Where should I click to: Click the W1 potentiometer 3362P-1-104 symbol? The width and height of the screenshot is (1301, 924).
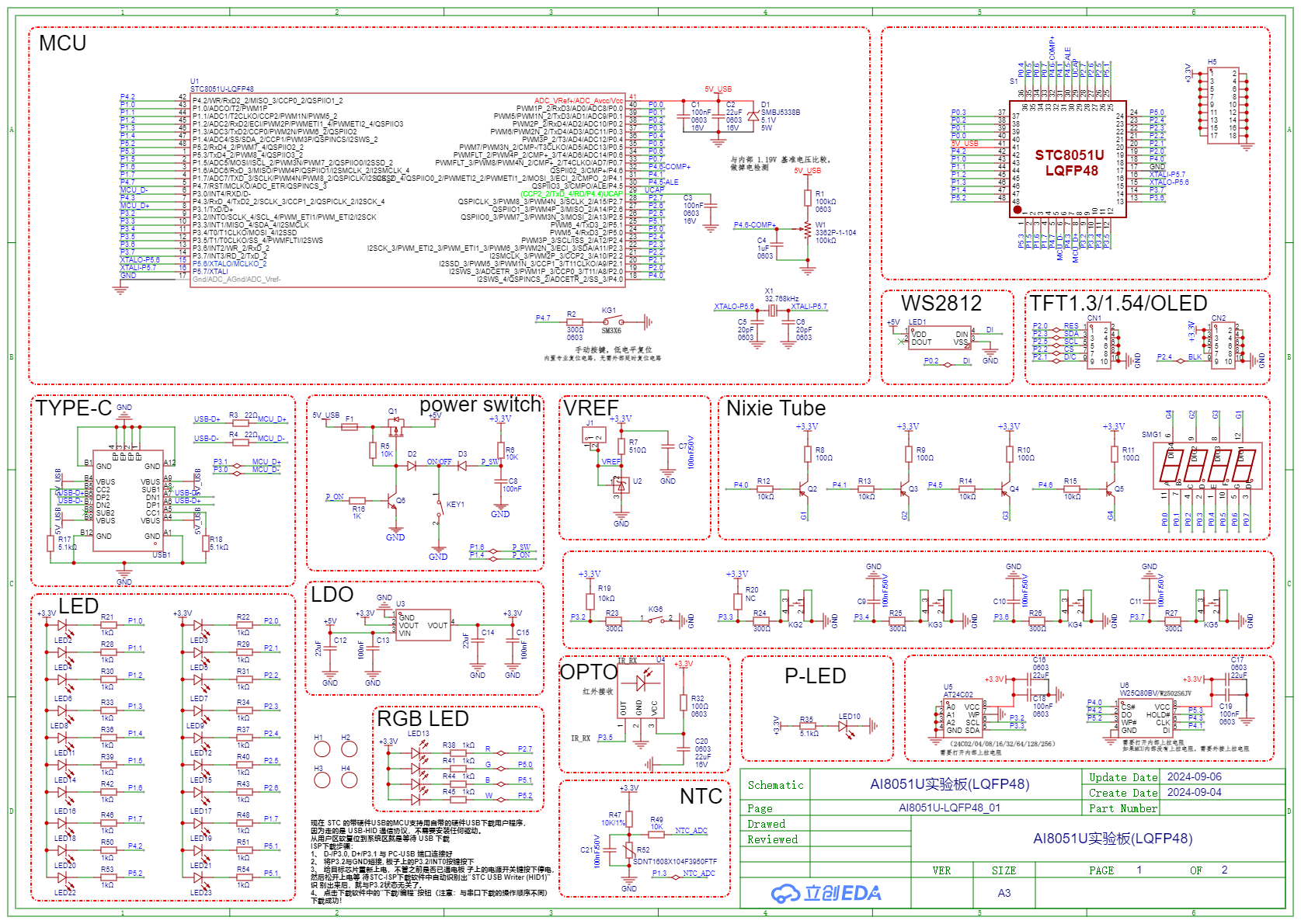click(808, 231)
